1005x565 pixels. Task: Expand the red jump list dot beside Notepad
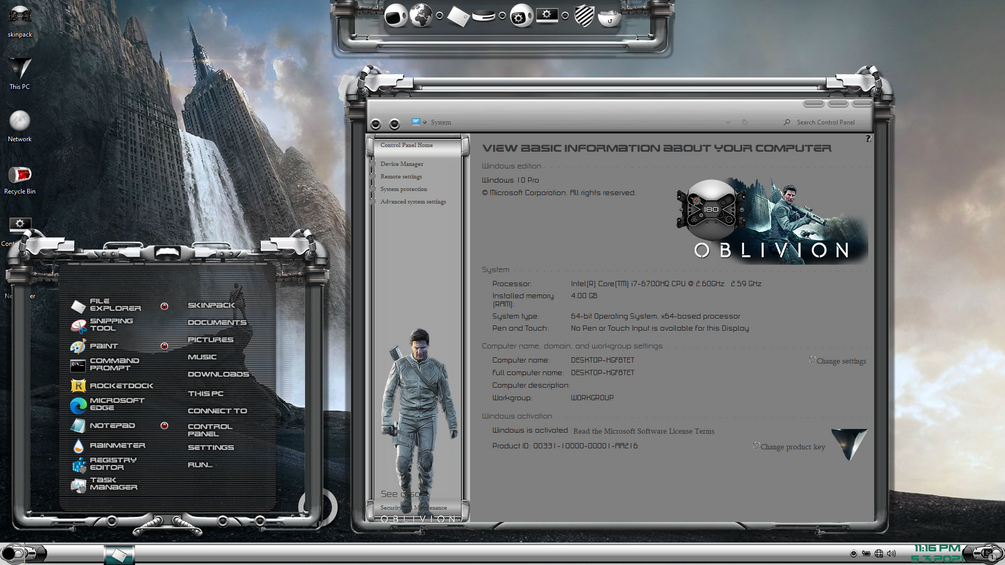click(164, 425)
